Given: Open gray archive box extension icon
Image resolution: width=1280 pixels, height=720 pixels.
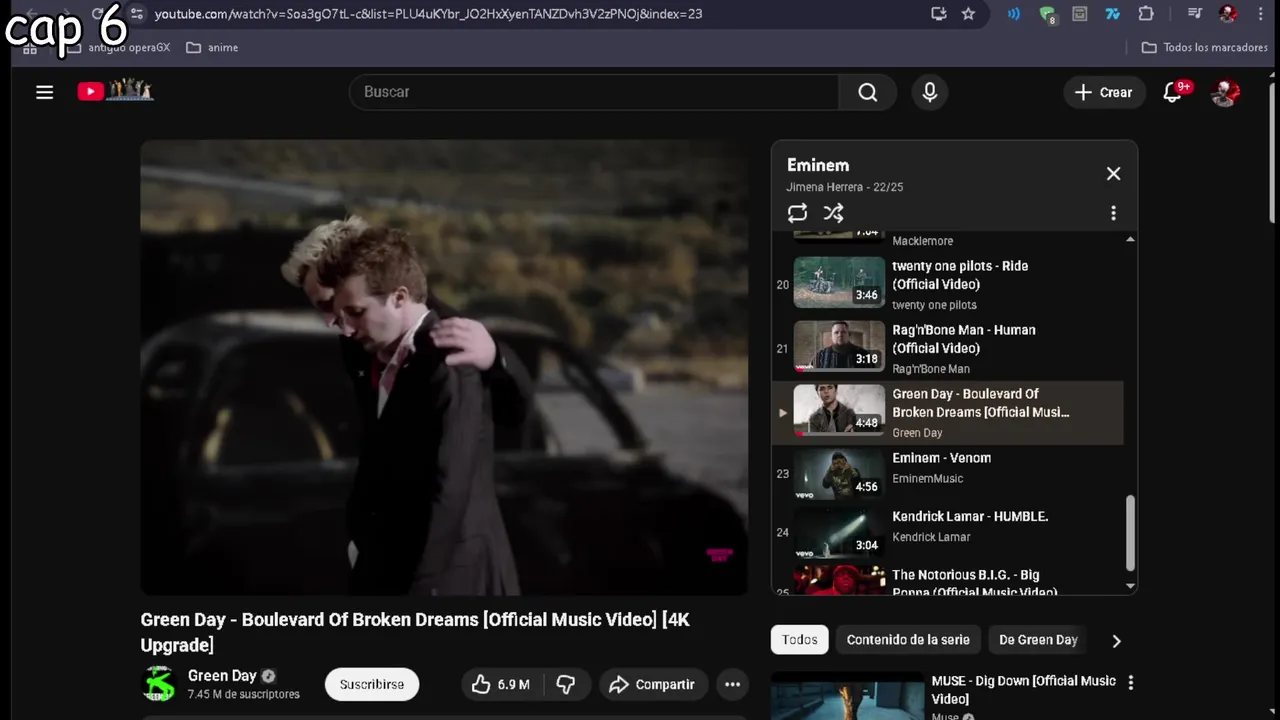Looking at the screenshot, I should (x=1080, y=14).
